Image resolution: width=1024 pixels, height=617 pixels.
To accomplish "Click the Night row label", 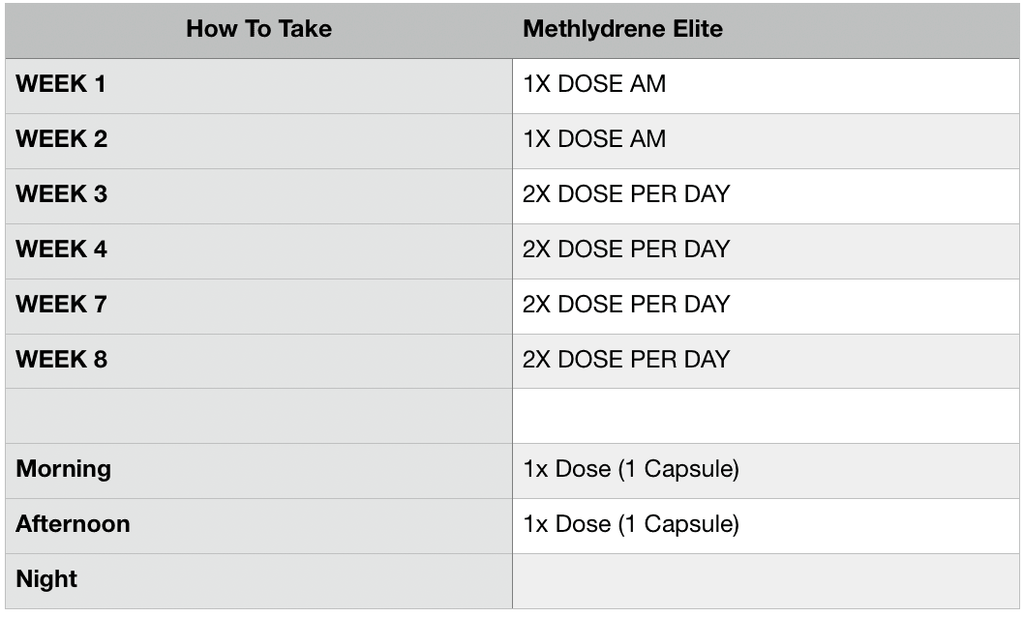I will coord(47,580).
